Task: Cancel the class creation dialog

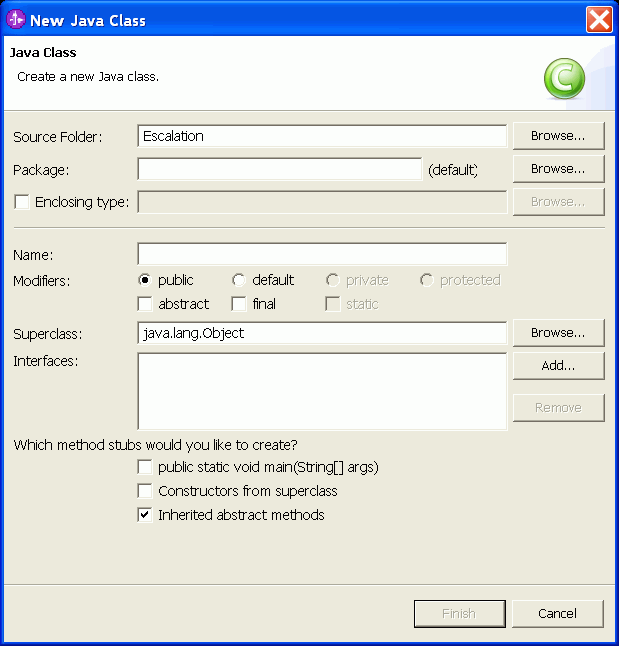Action: pyautogui.click(x=558, y=613)
